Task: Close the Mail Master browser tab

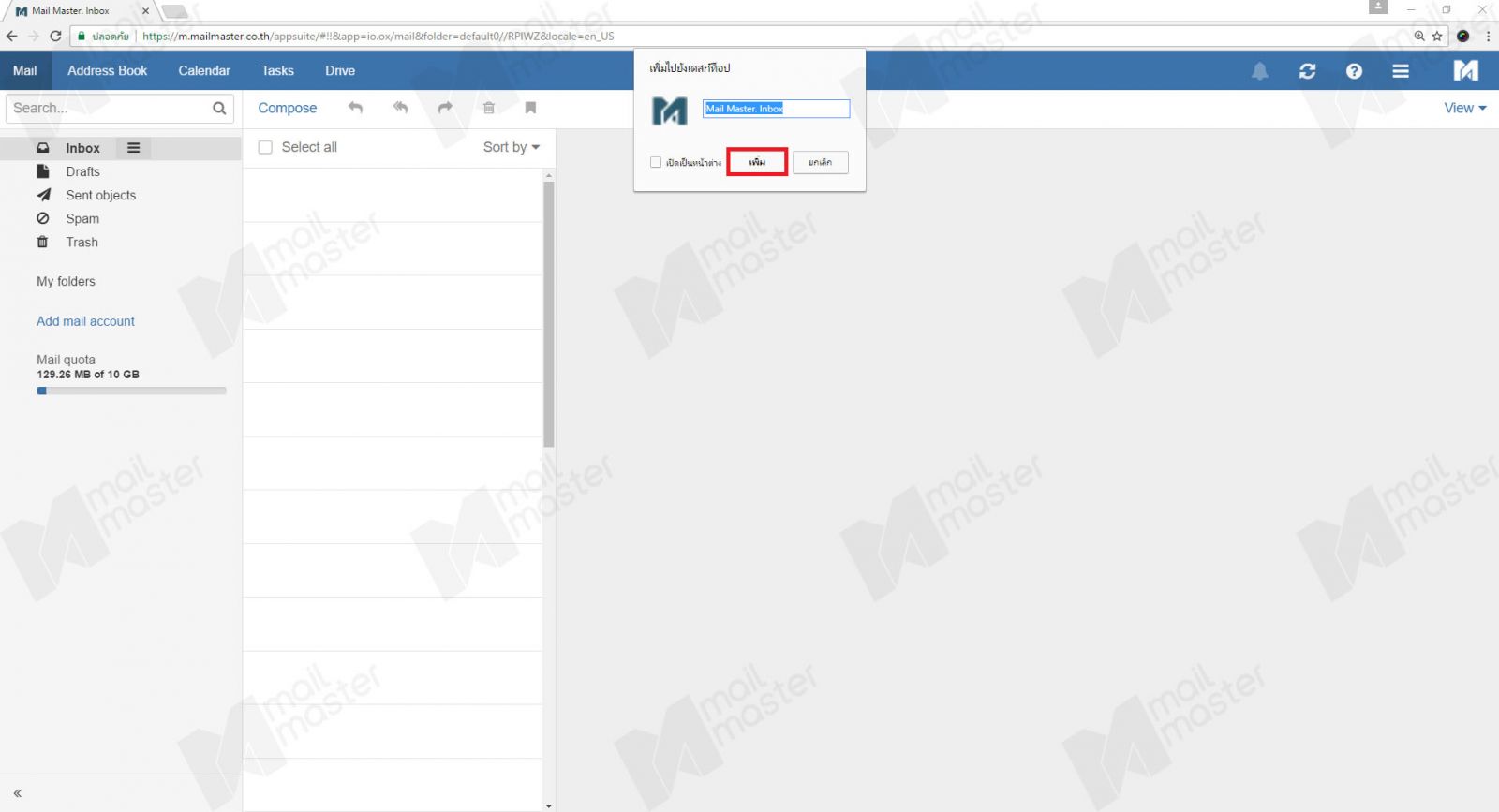Action: click(145, 11)
